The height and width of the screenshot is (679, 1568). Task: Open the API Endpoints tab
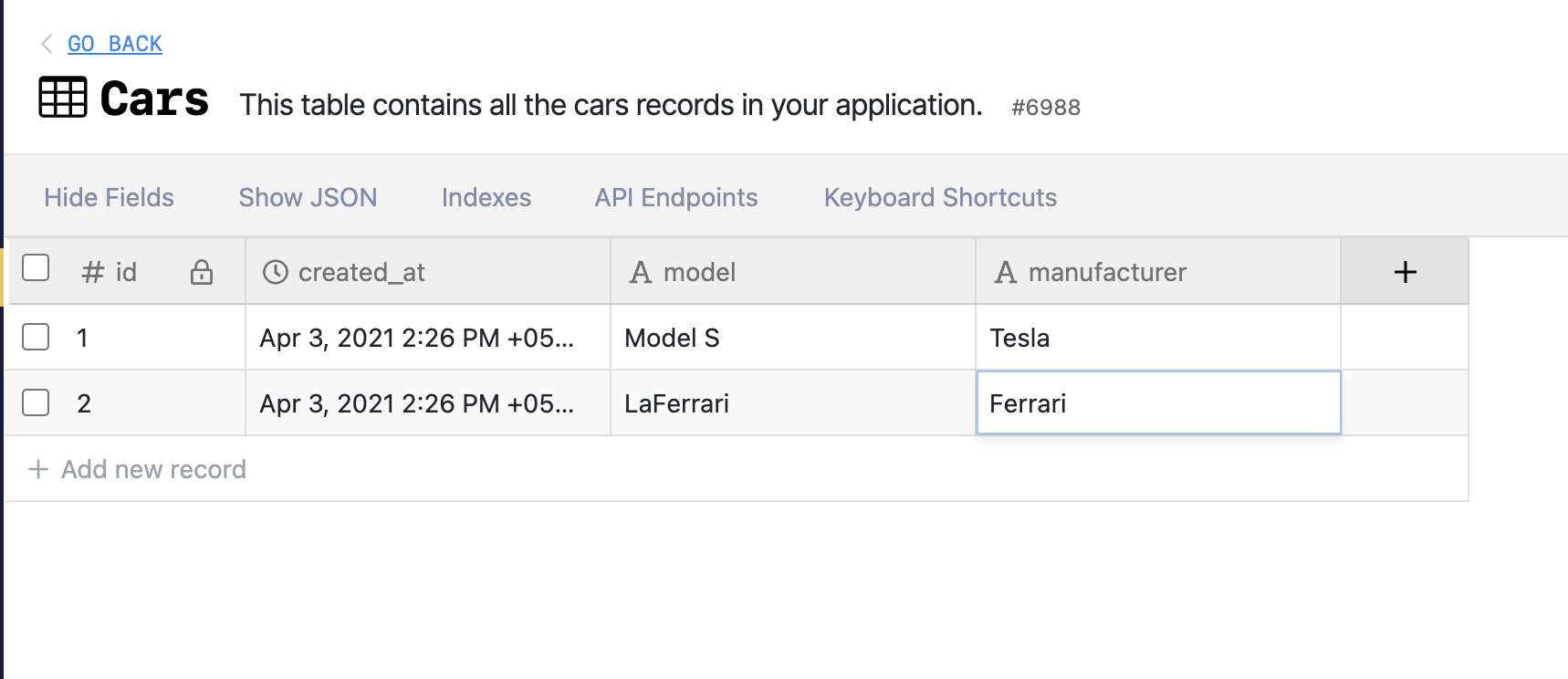[x=676, y=197]
